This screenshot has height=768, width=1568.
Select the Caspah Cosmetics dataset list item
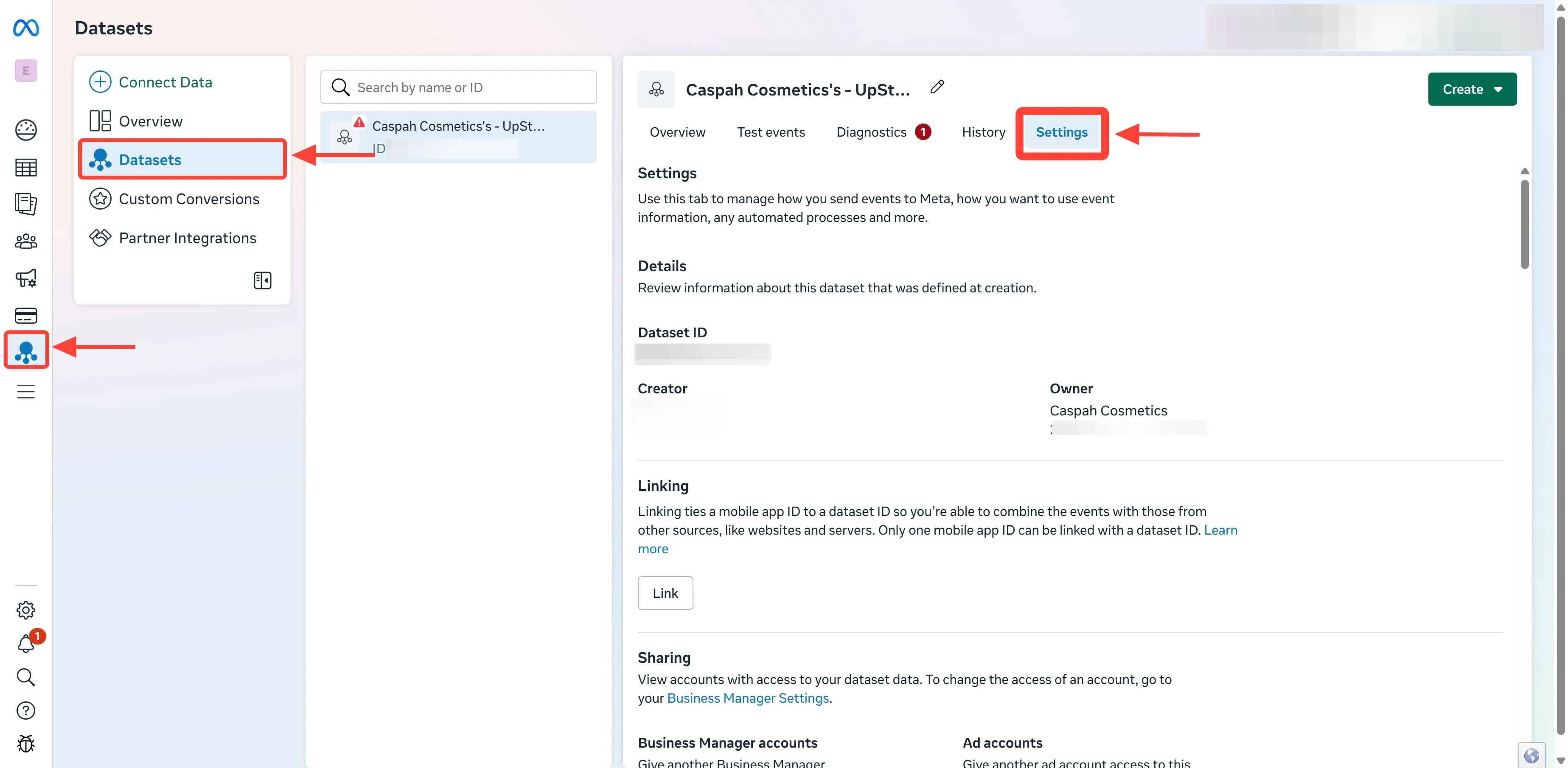coord(458,137)
